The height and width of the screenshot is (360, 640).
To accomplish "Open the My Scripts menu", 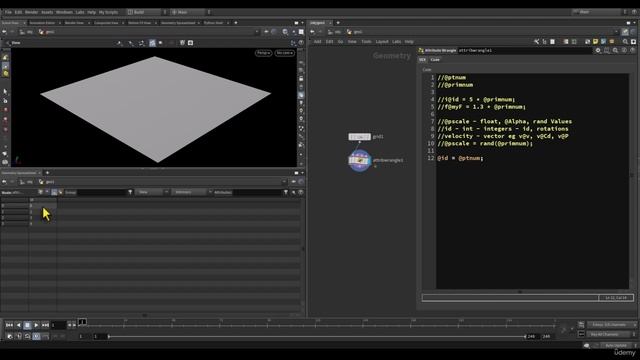I will pos(108,12).
